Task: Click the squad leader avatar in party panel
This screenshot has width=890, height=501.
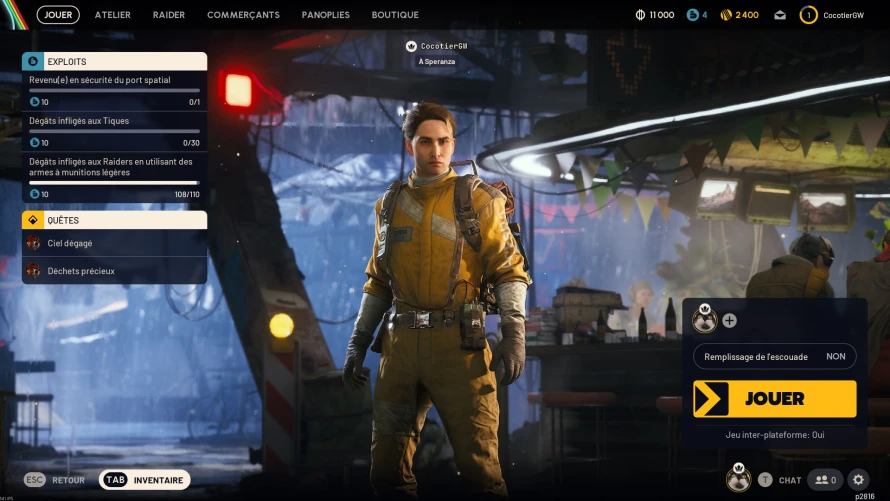Action: pyautogui.click(x=705, y=319)
